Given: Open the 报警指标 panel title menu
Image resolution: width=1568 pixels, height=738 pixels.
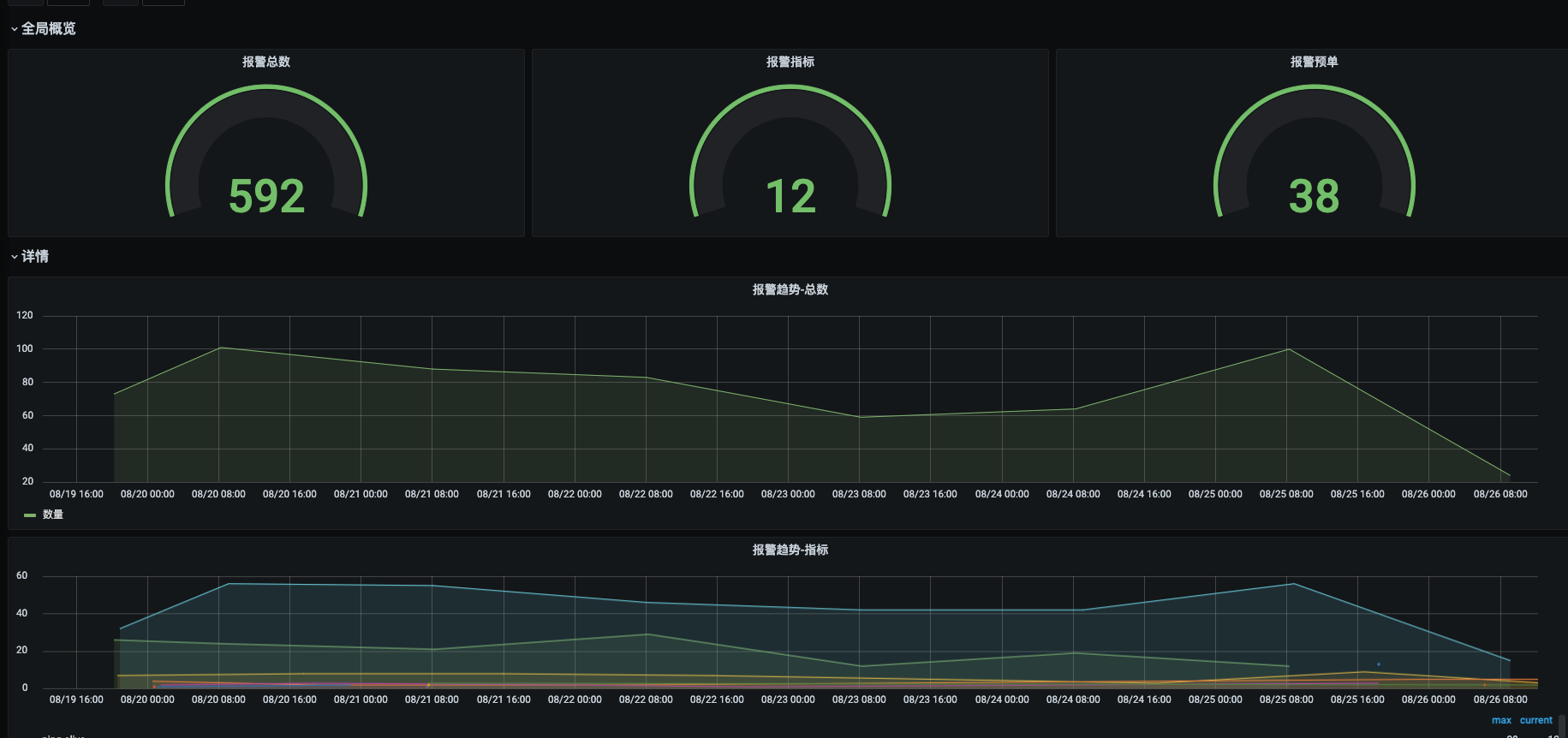Looking at the screenshot, I should (x=790, y=62).
